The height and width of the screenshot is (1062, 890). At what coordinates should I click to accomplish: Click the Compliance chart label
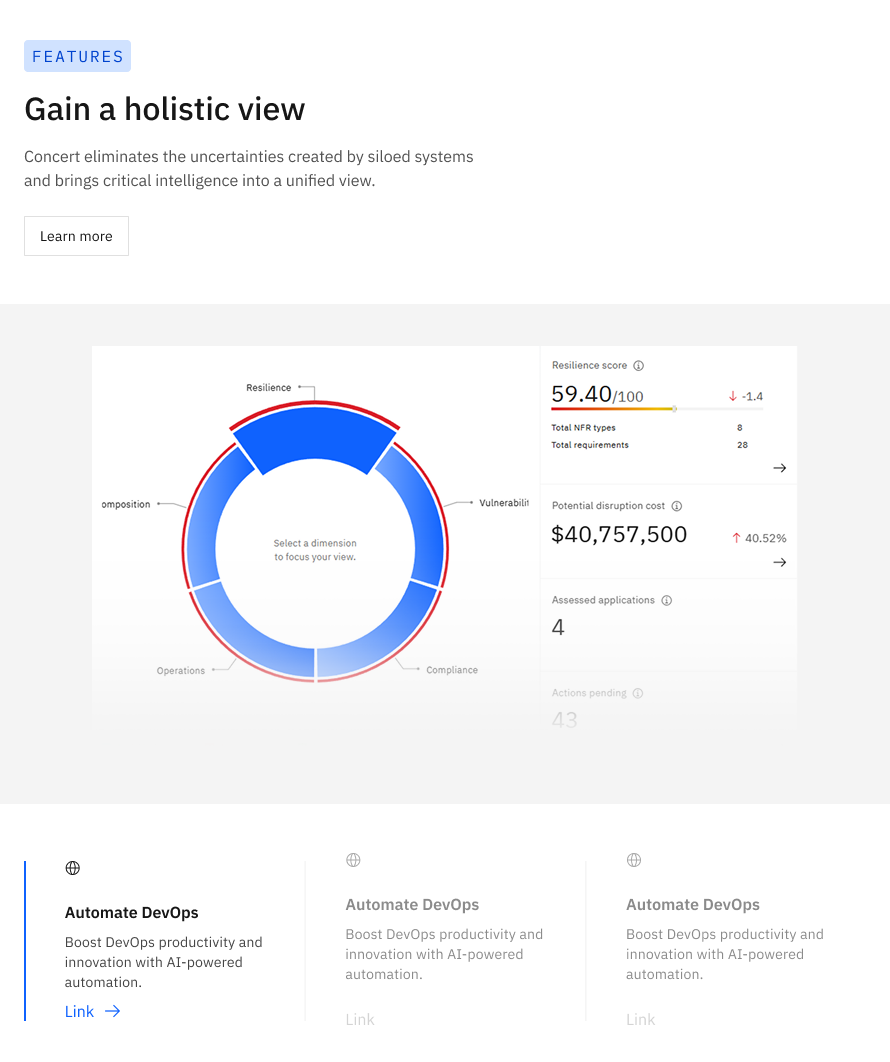click(452, 670)
